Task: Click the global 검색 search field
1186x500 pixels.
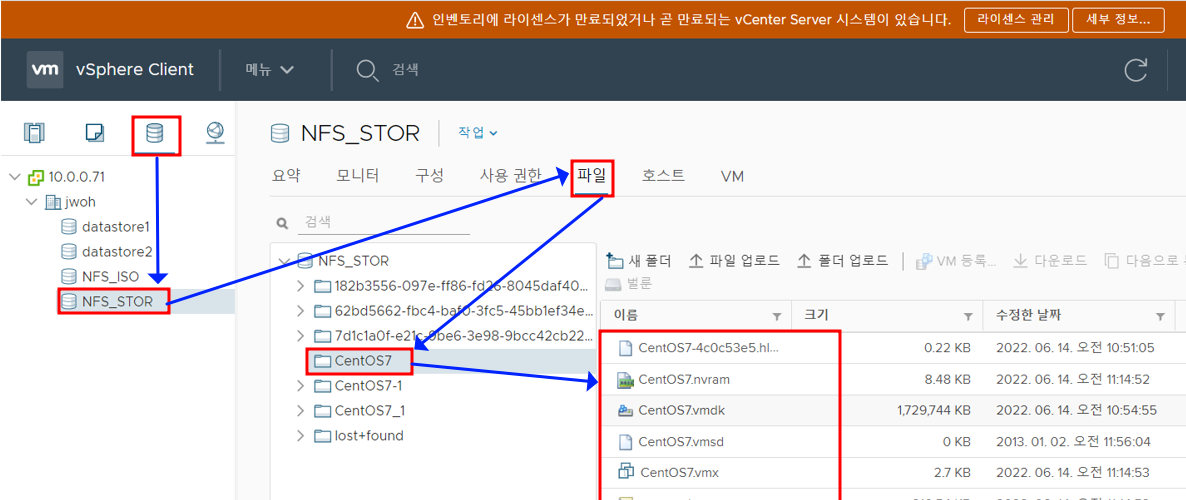Action: pyautogui.click(x=405, y=70)
